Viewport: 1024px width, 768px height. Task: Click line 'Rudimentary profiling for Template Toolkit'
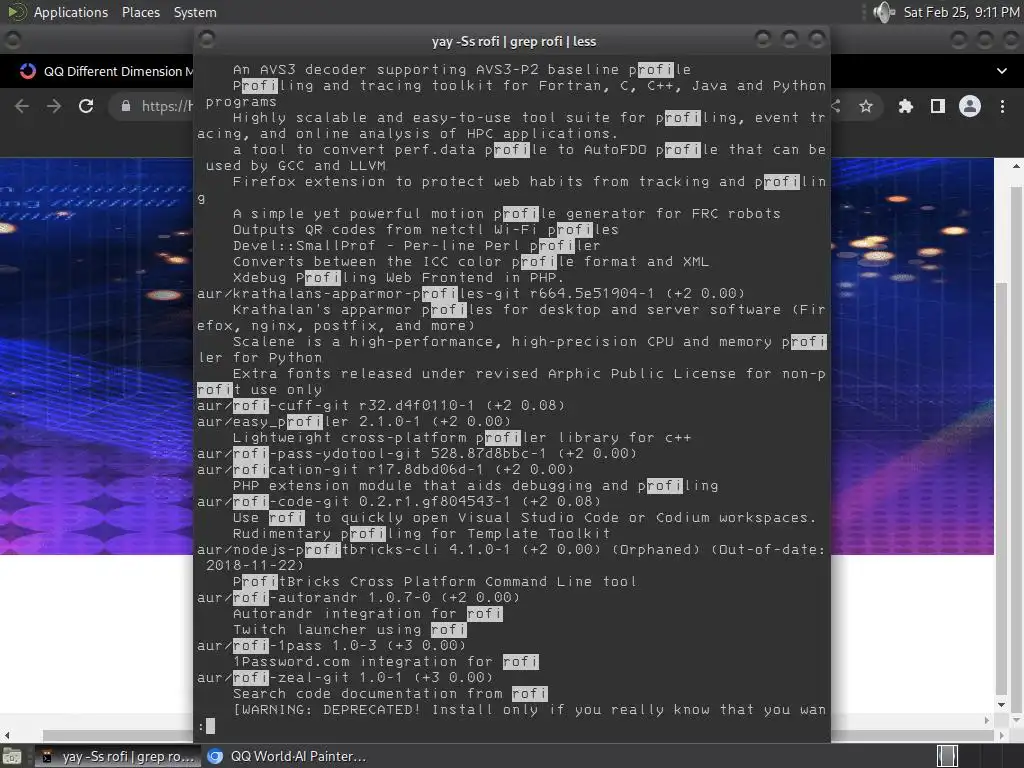421,534
